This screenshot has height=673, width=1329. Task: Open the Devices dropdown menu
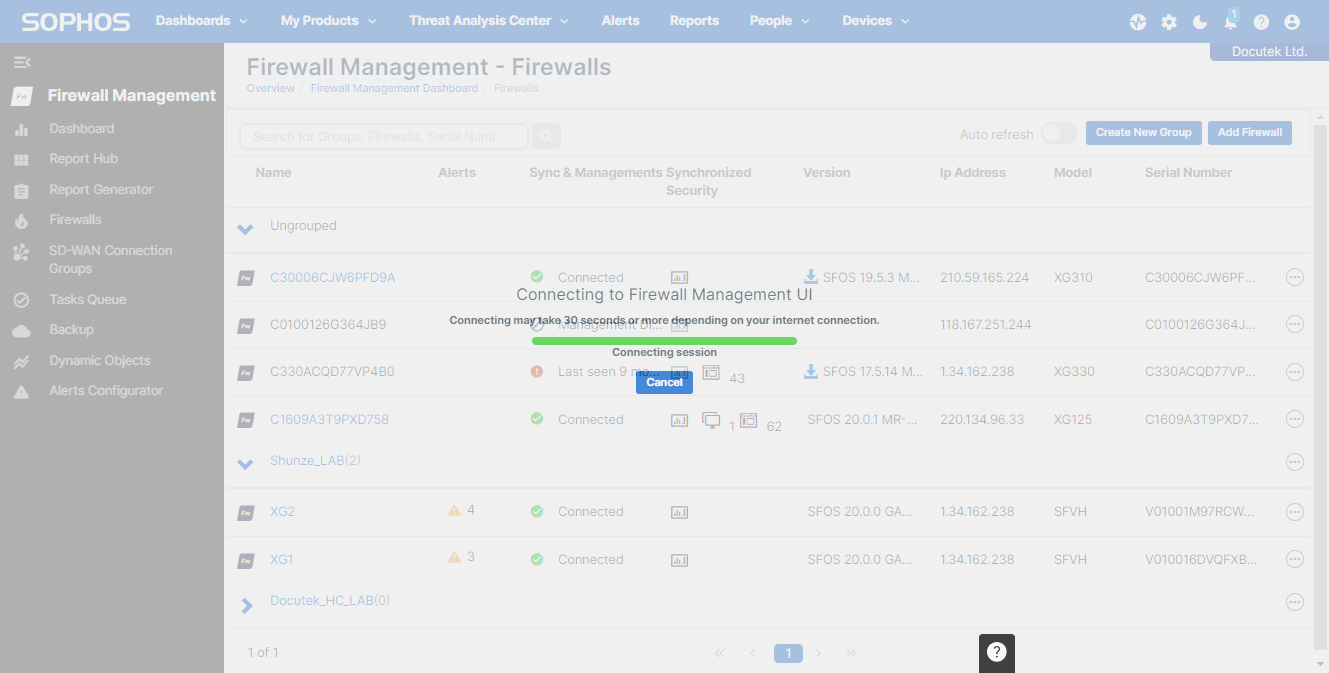pyautogui.click(x=876, y=21)
